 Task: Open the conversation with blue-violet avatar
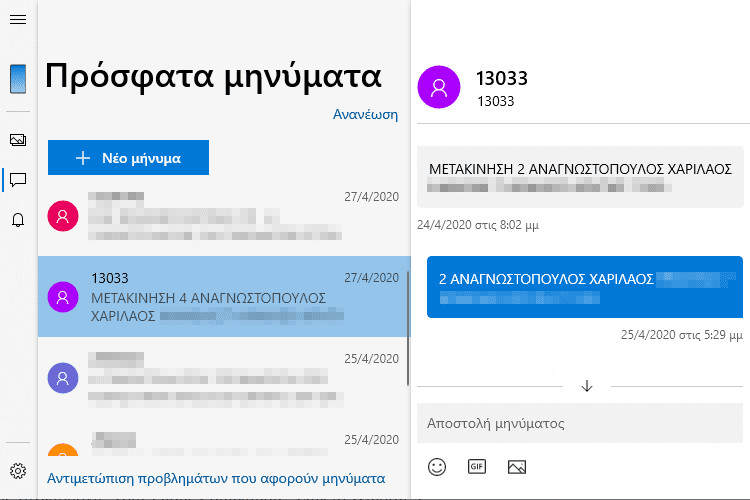pyautogui.click(x=224, y=378)
